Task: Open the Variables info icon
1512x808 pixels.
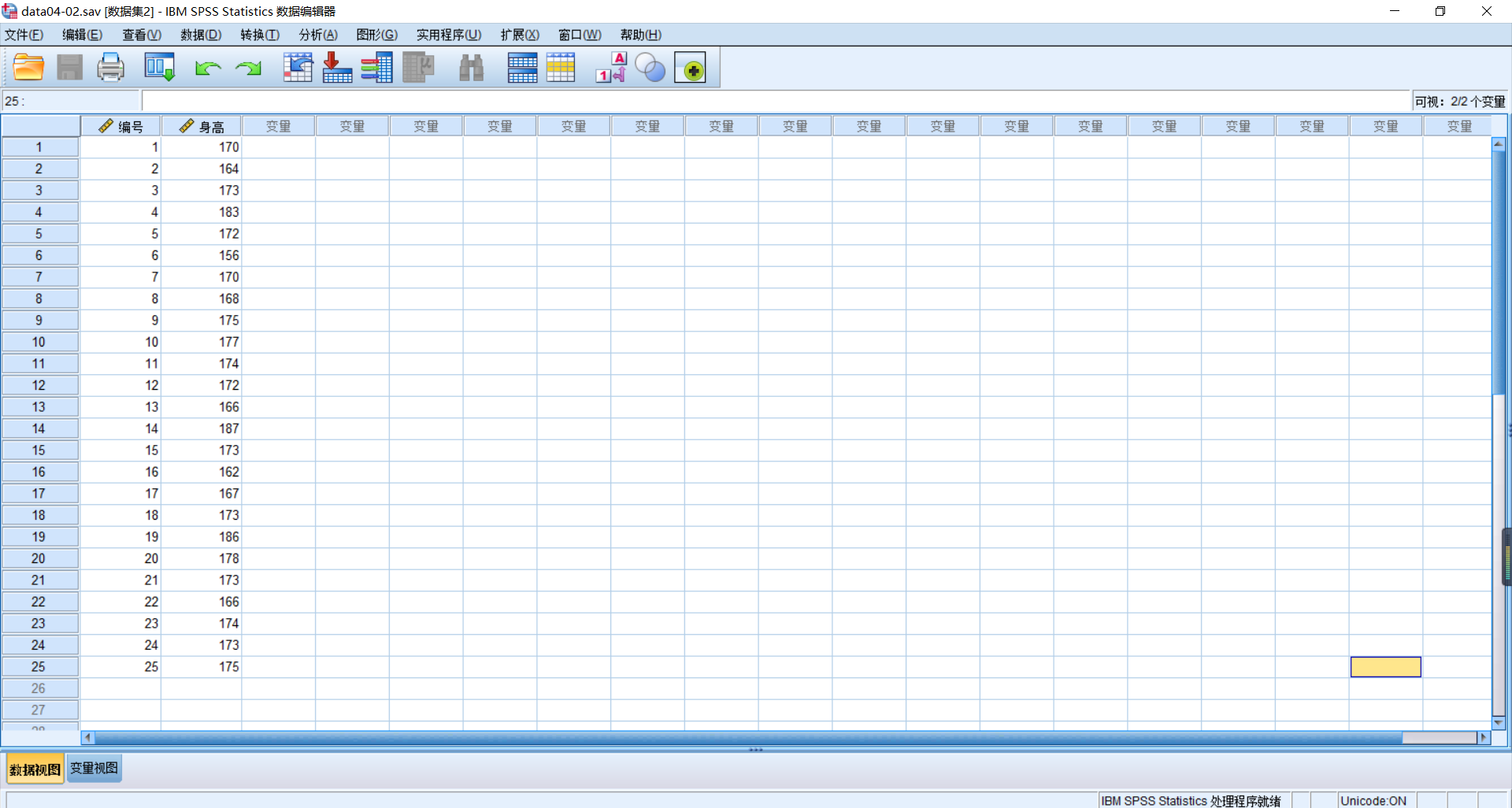Action: pos(377,68)
